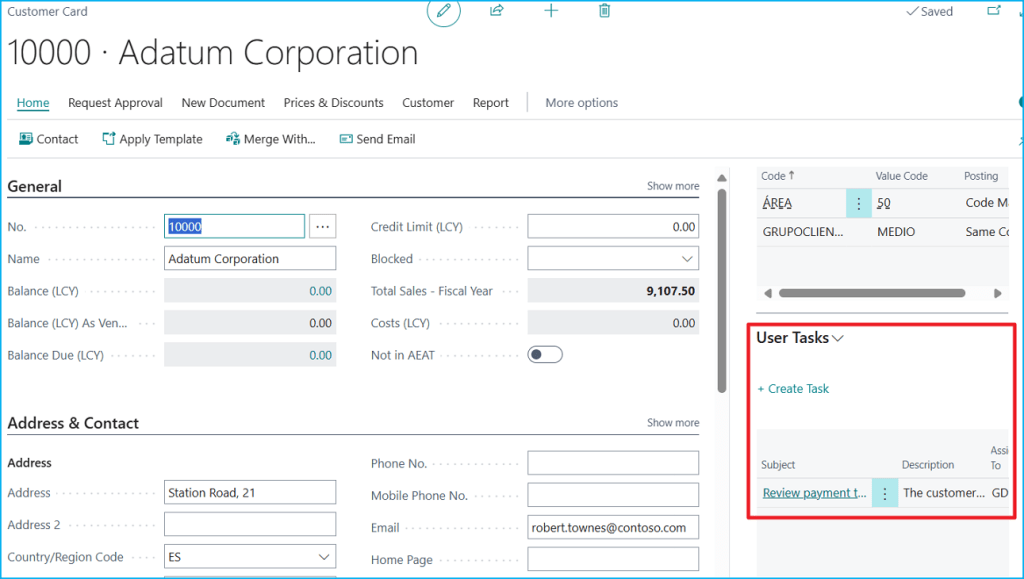The image size is (1024, 579).
Task: Click the Apply Template action
Action: (x=152, y=139)
